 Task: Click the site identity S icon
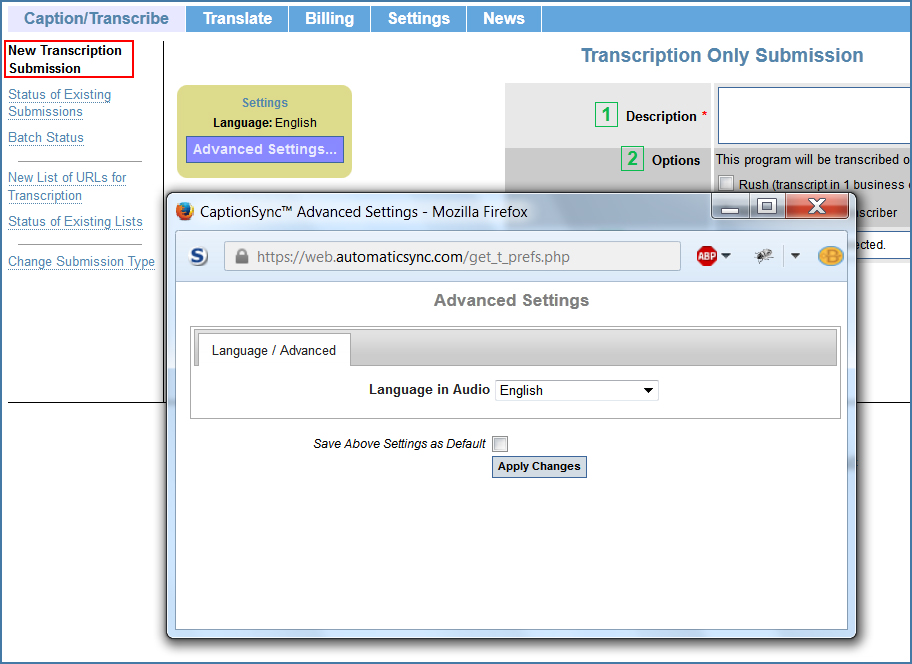199,256
